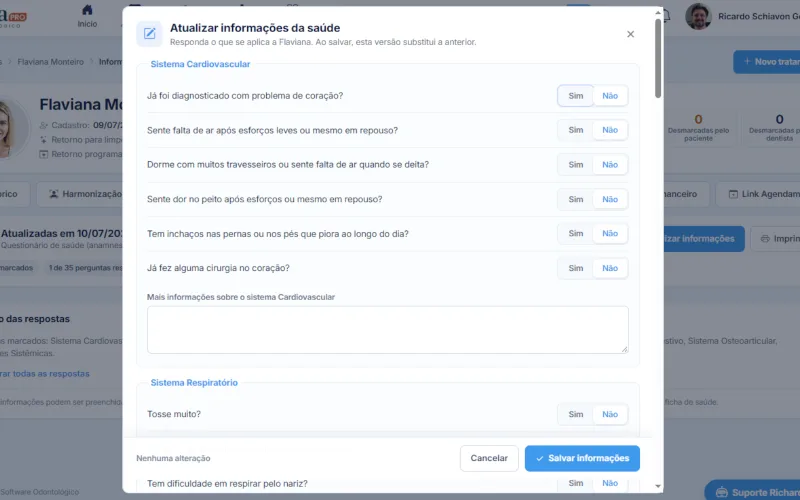Click Salvar informações button
Screen dimensions: 800x500
[582, 458]
